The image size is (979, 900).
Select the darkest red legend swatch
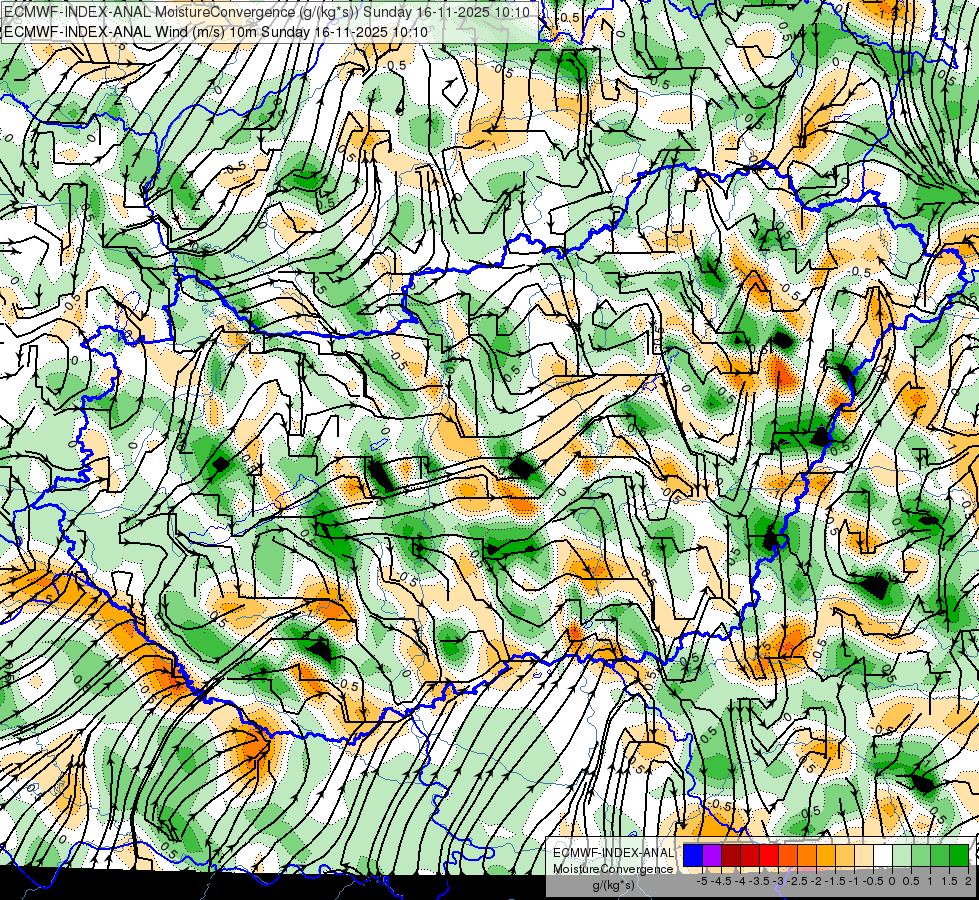click(731, 856)
